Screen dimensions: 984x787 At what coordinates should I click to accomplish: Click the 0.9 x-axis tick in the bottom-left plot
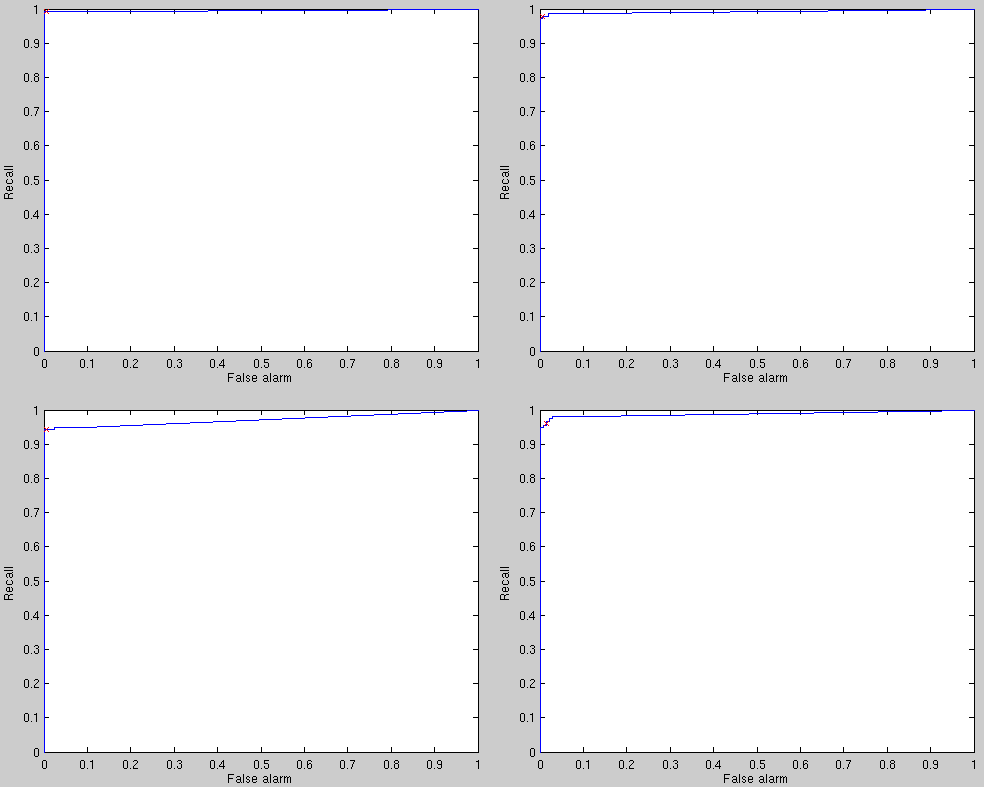click(x=434, y=764)
